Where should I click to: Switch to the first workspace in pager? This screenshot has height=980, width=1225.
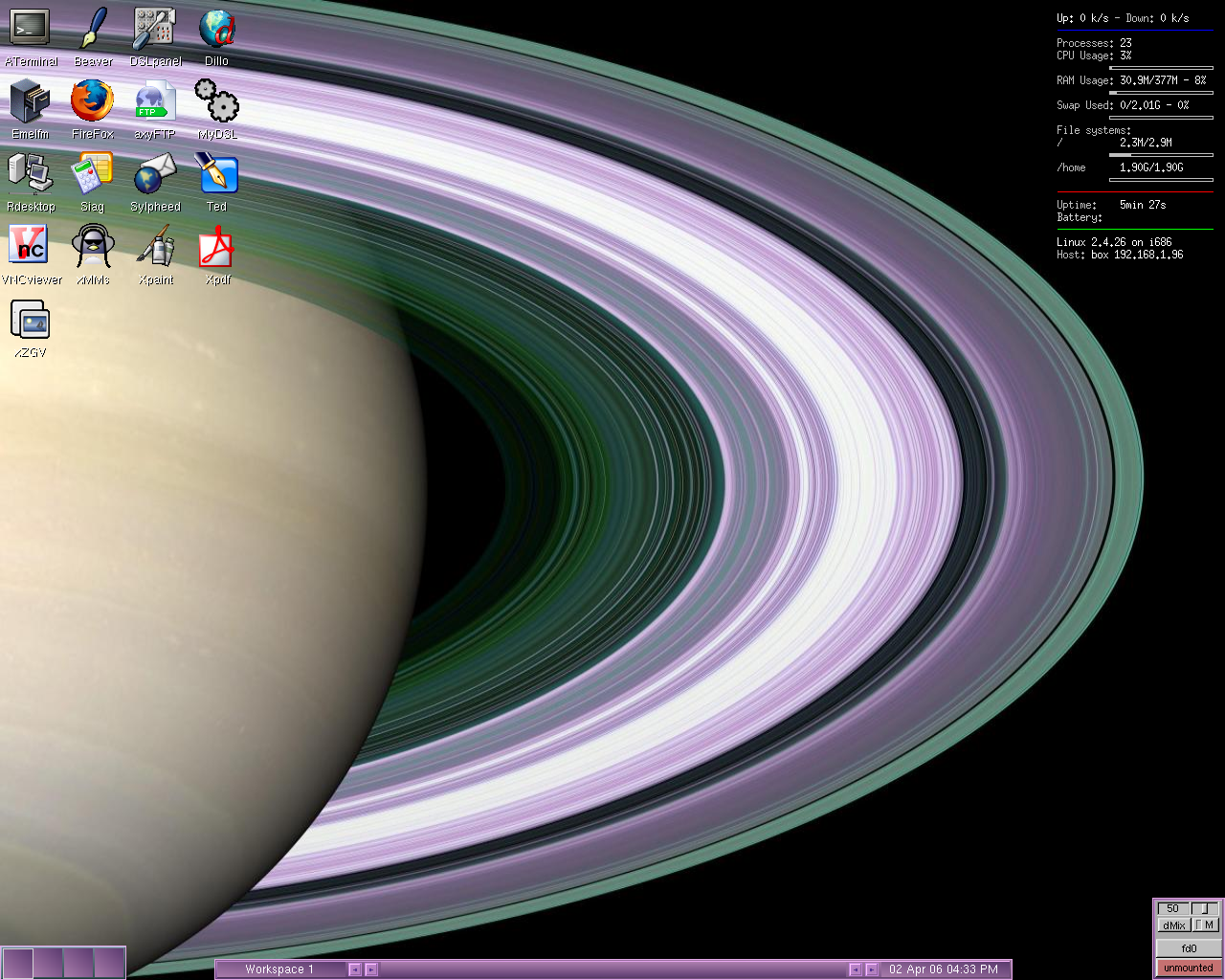pyautogui.click(x=18, y=963)
